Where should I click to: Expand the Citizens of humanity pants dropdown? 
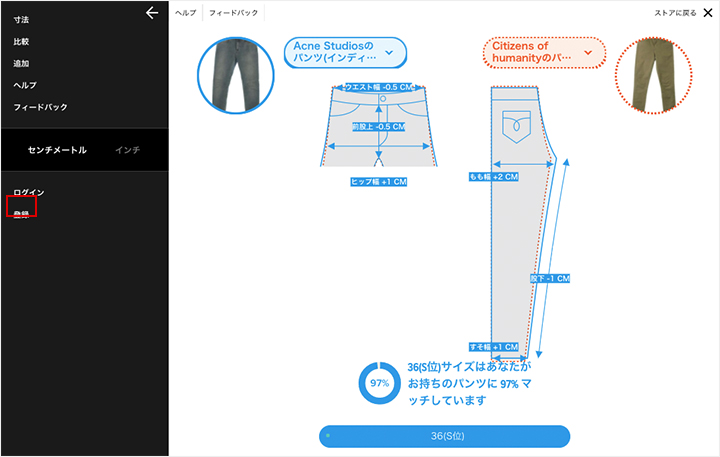click(x=544, y=52)
